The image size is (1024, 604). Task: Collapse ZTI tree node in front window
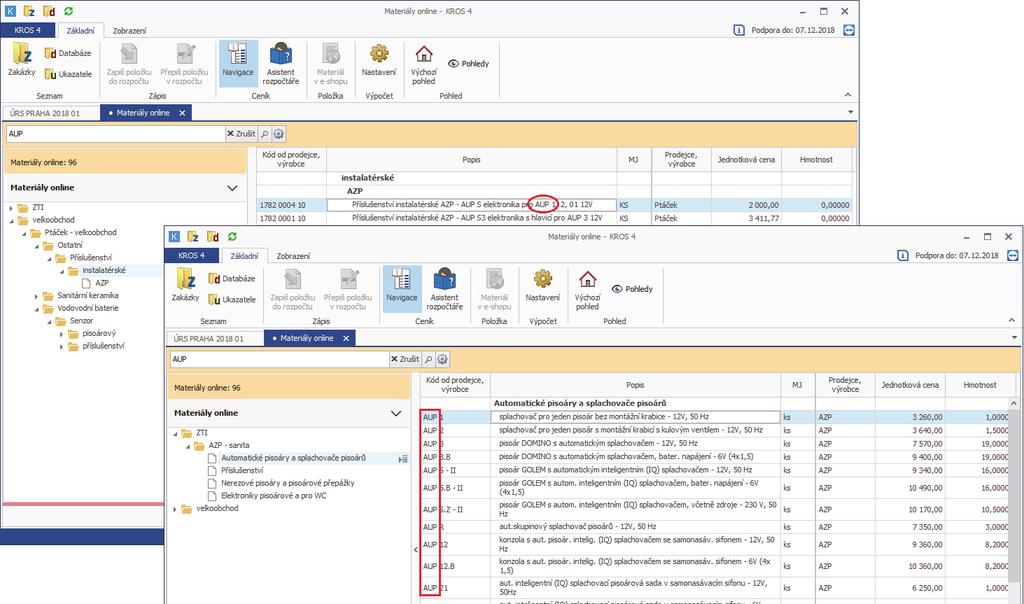175,434
